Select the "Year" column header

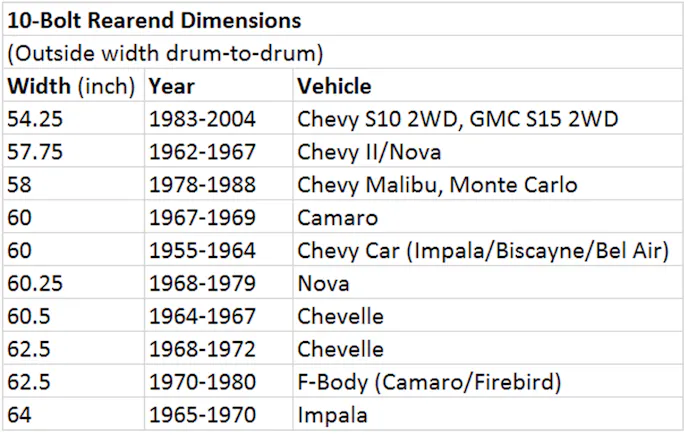click(172, 86)
